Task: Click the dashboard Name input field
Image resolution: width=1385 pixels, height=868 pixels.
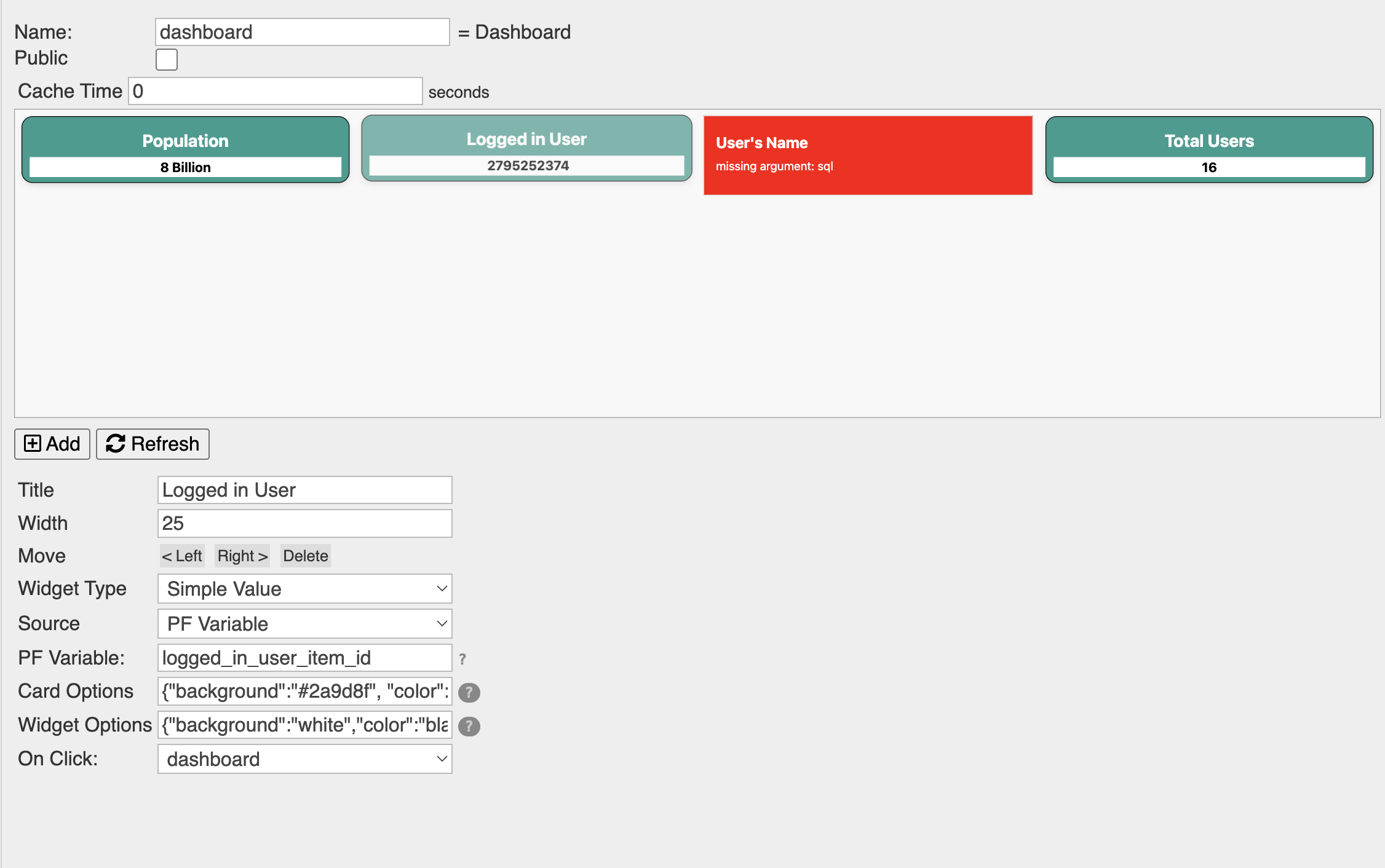Action: pyautogui.click(x=302, y=32)
